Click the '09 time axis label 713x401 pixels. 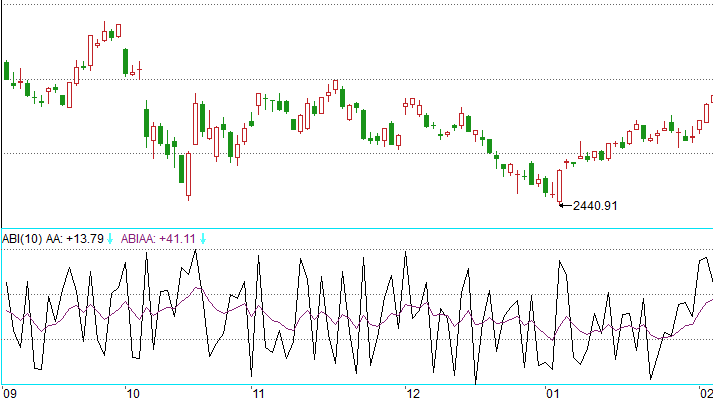coord(10,393)
